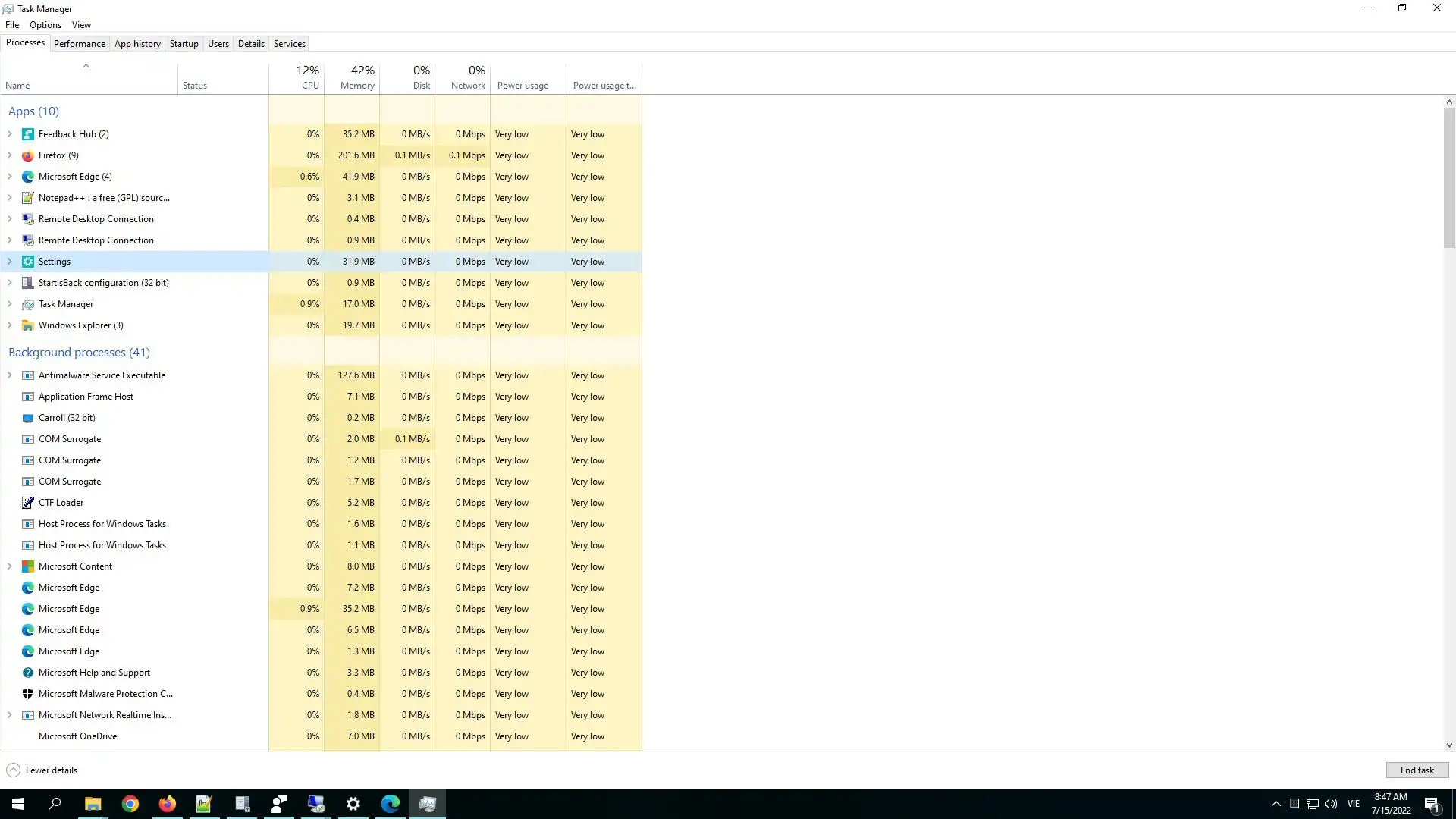The width and height of the screenshot is (1456, 819).
Task: Click the Microsoft Malware Protection shield icon
Action: (x=28, y=694)
